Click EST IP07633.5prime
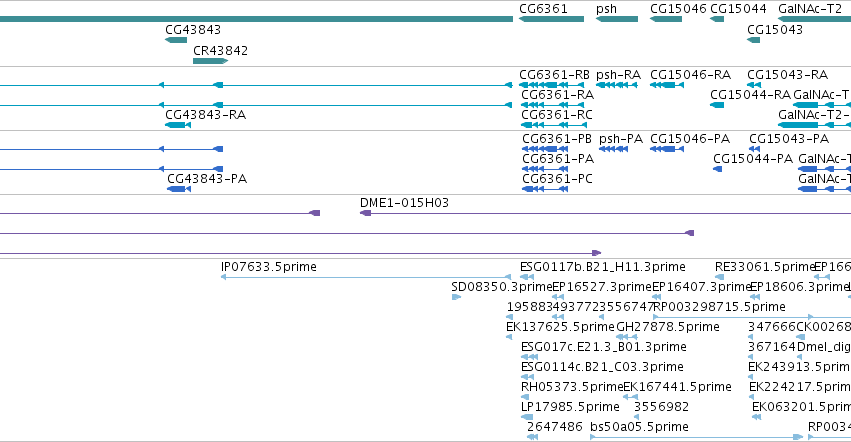The image size is (851, 442). point(269,267)
